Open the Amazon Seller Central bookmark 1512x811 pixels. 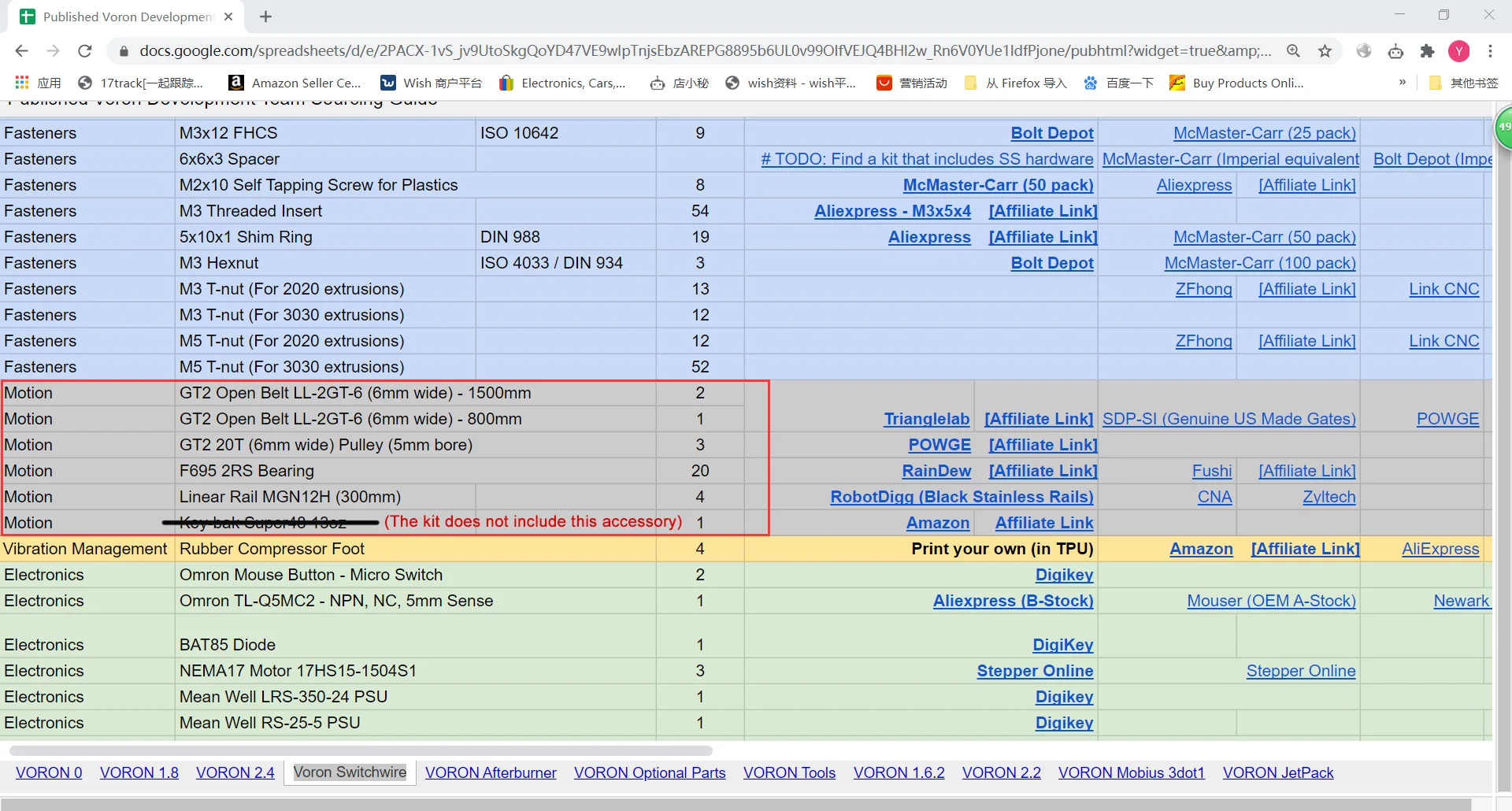pyautogui.click(x=295, y=83)
